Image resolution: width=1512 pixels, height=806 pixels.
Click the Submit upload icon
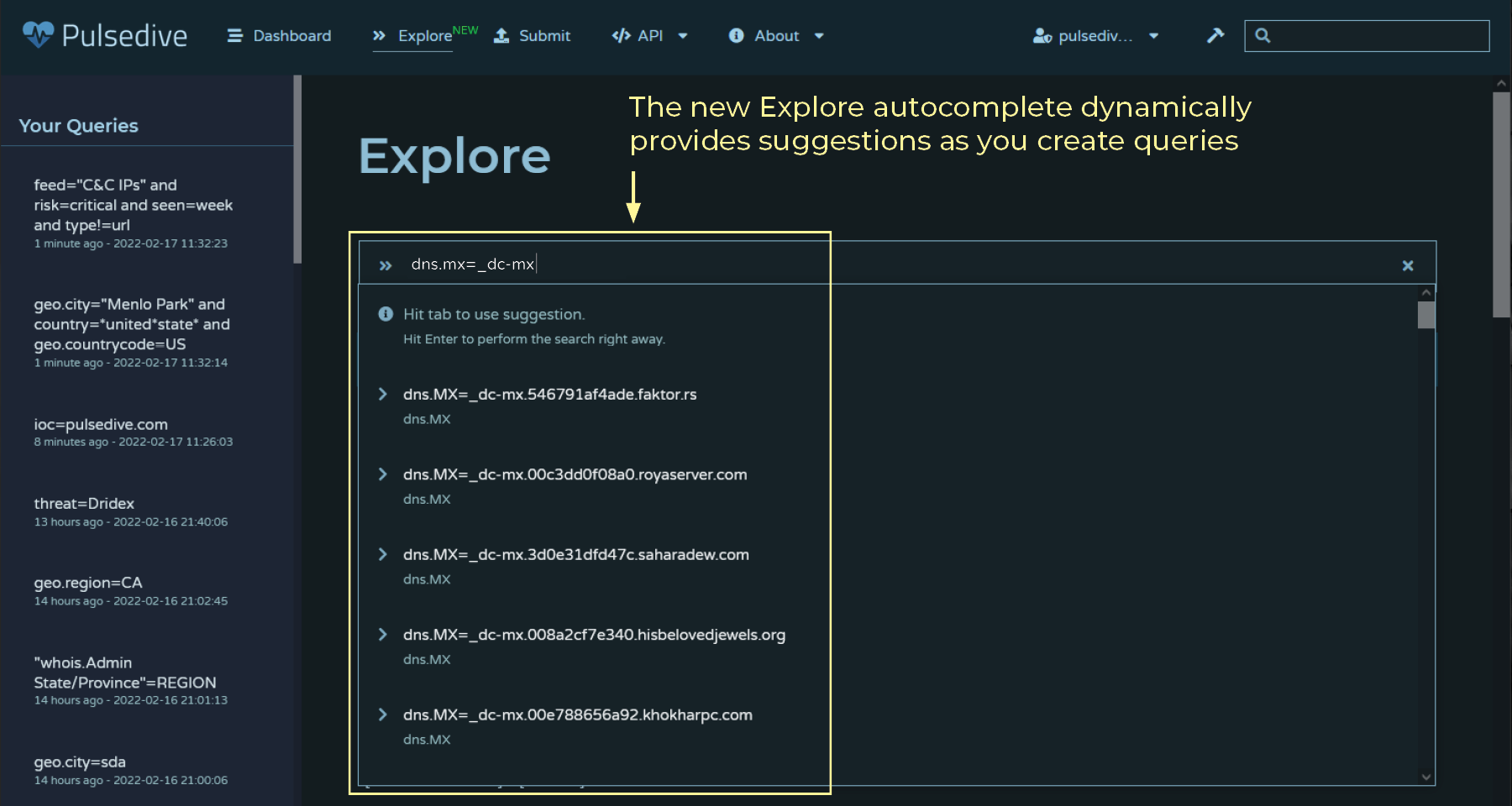[501, 35]
